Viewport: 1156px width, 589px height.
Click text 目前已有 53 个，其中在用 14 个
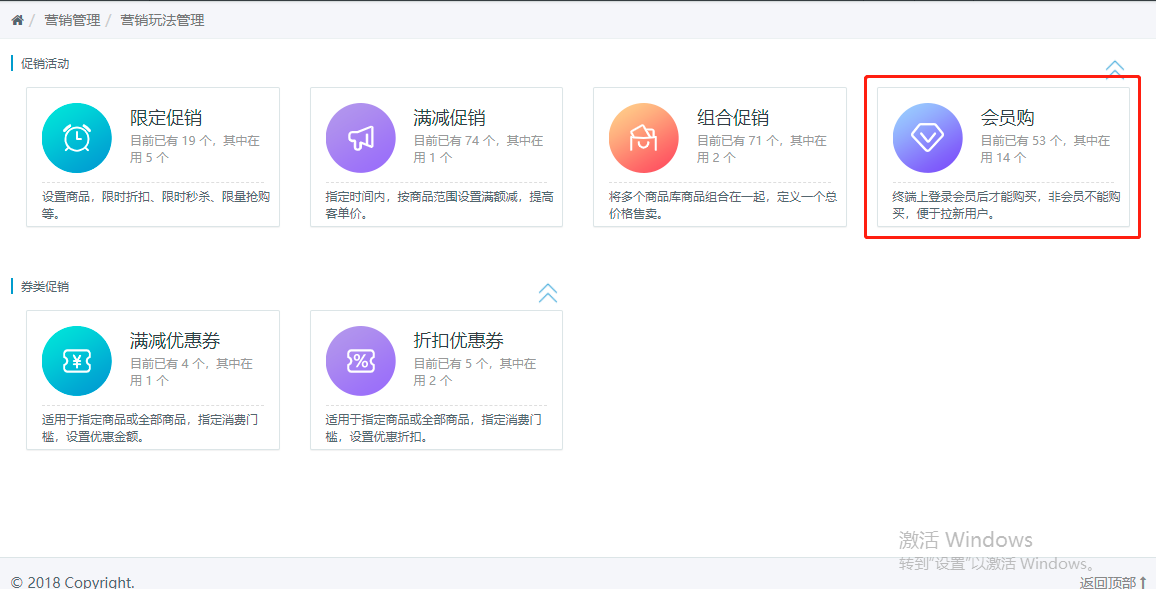[x=1045, y=149]
